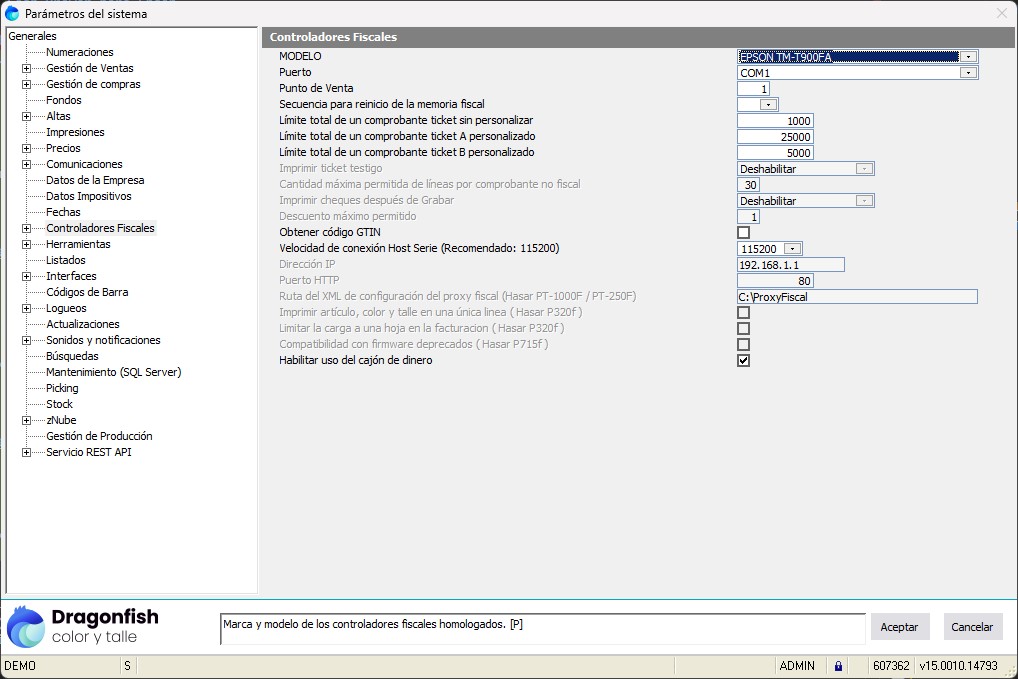
Task: Select Datos de la Empresa in tree
Action: click(x=95, y=180)
